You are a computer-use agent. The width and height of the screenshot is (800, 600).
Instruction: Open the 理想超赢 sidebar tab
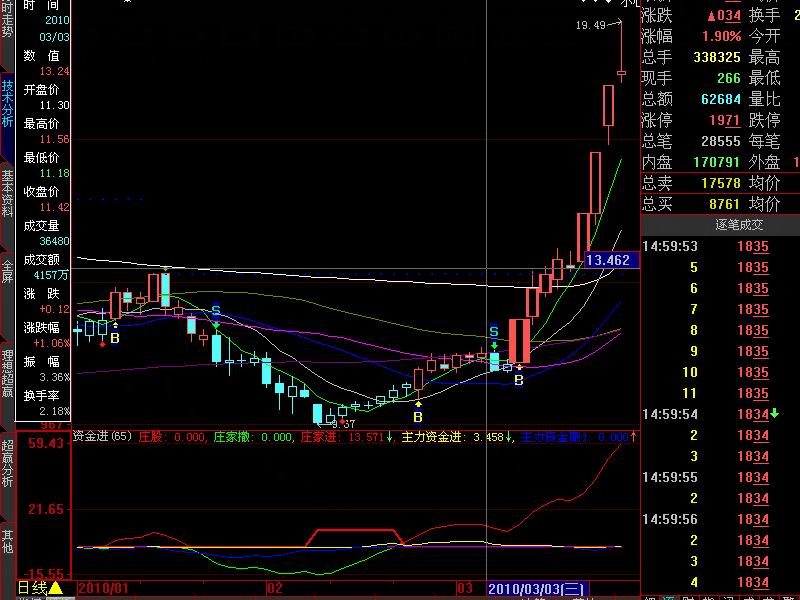click(x=7, y=373)
